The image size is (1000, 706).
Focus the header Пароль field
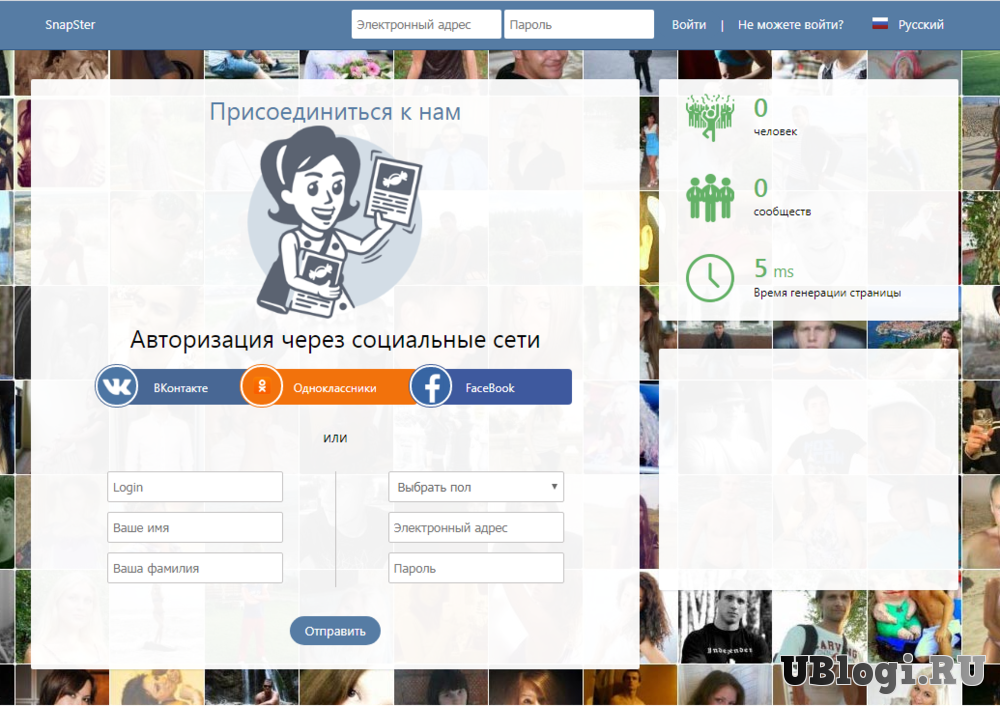579,25
